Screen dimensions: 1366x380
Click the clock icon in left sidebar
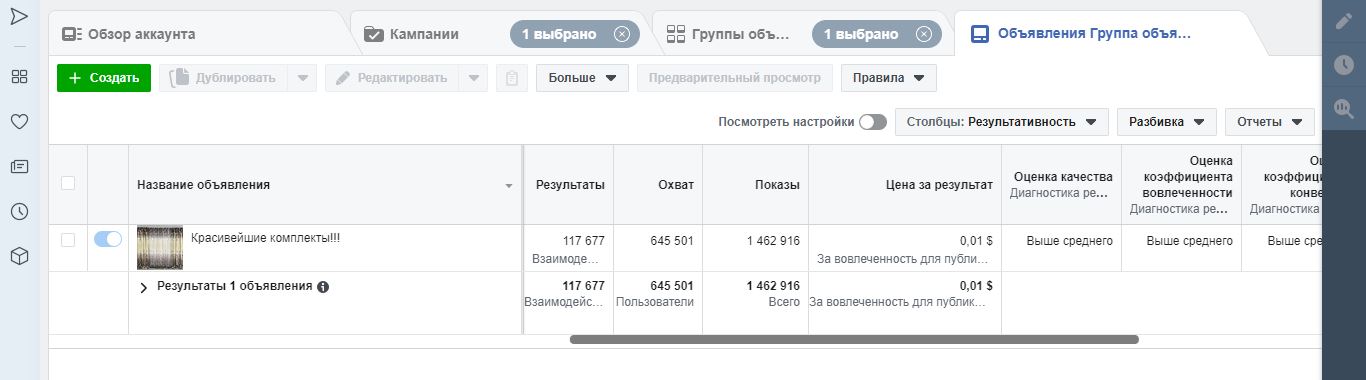coord(19,212)
